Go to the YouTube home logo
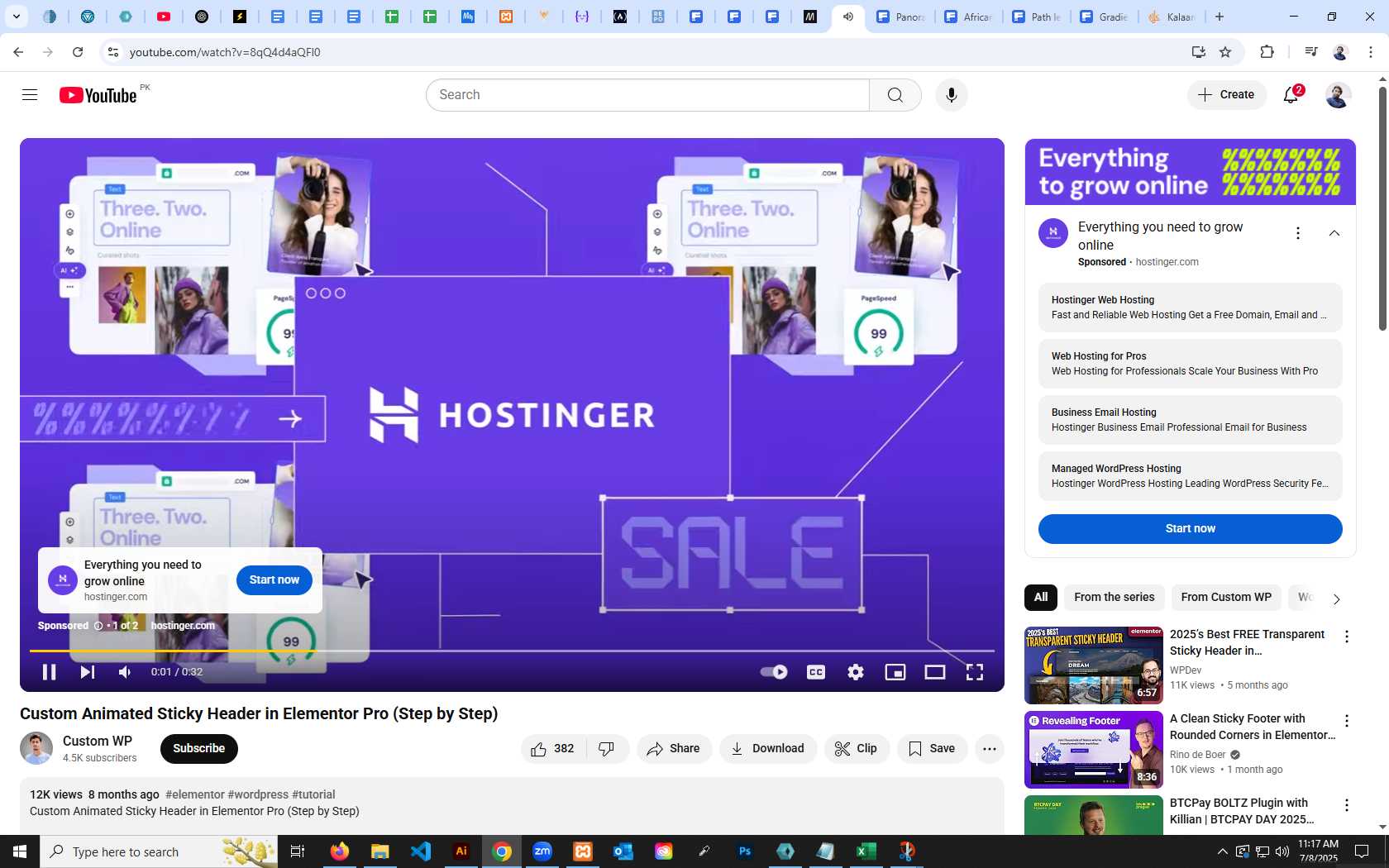Screen dimensions: 1389x868 coord(98,95)
